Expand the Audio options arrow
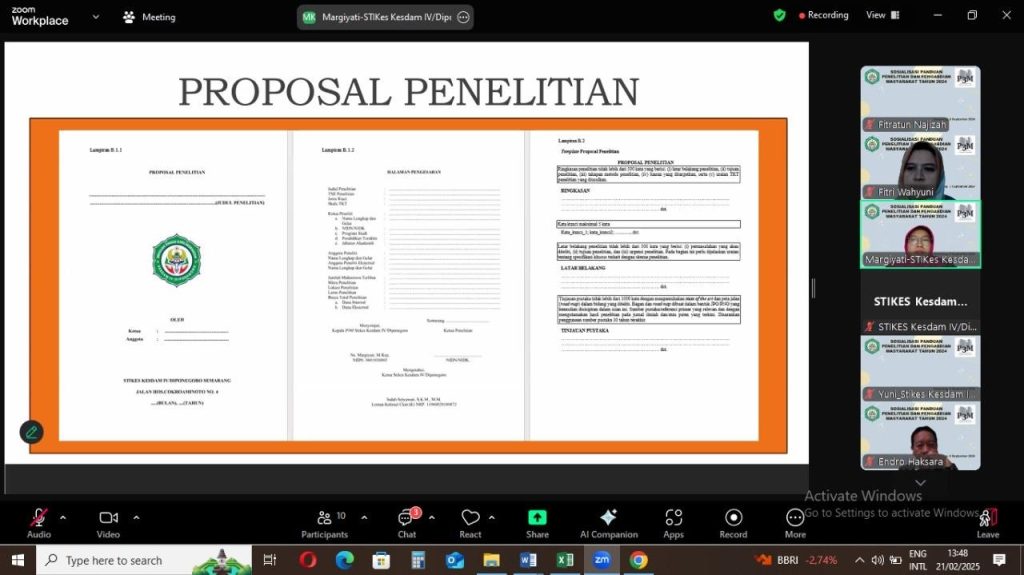This screenshot has height=575, width=1024. coord(63,518)
